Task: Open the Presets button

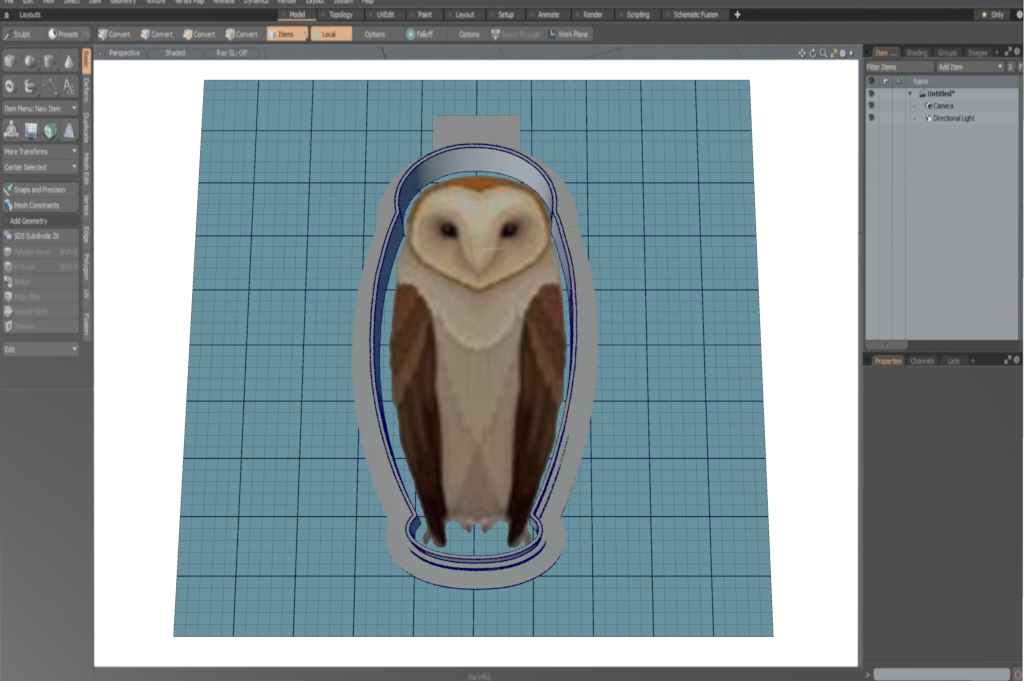Action: 67,34
